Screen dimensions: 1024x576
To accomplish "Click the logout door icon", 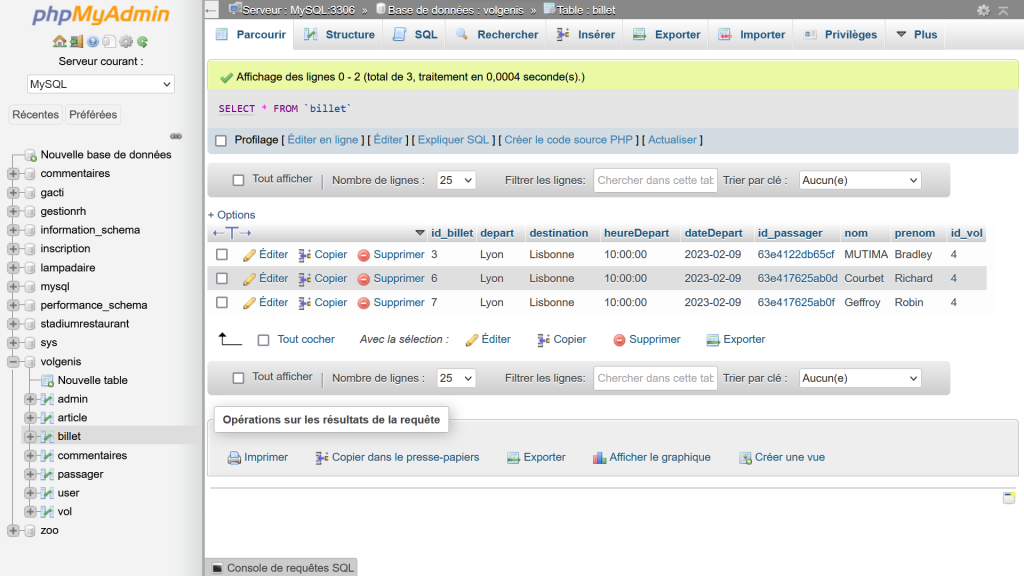I will [x=76, y=42].
